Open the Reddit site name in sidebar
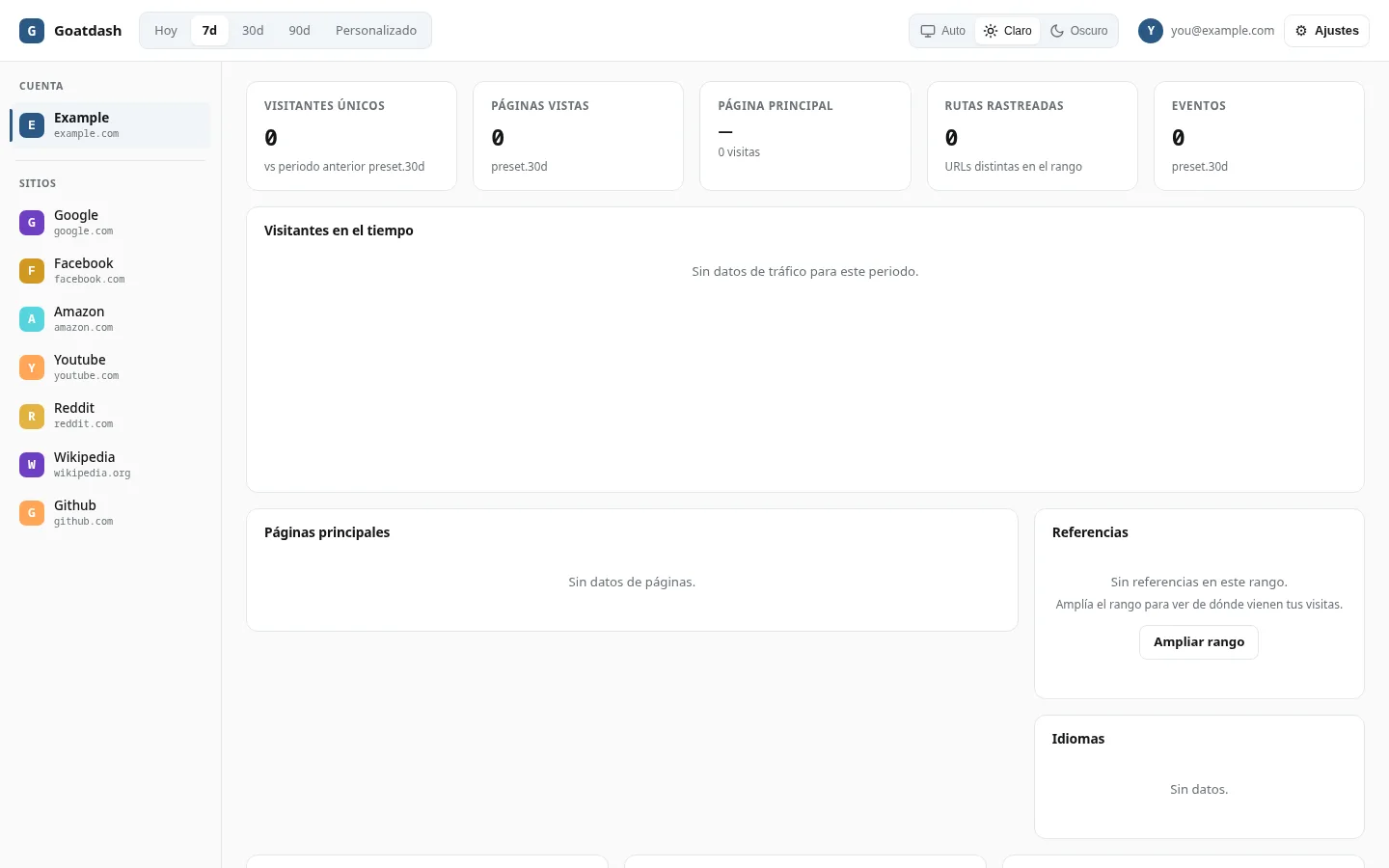This screenshot has width=1389, height=868. (x=74, y=408)
